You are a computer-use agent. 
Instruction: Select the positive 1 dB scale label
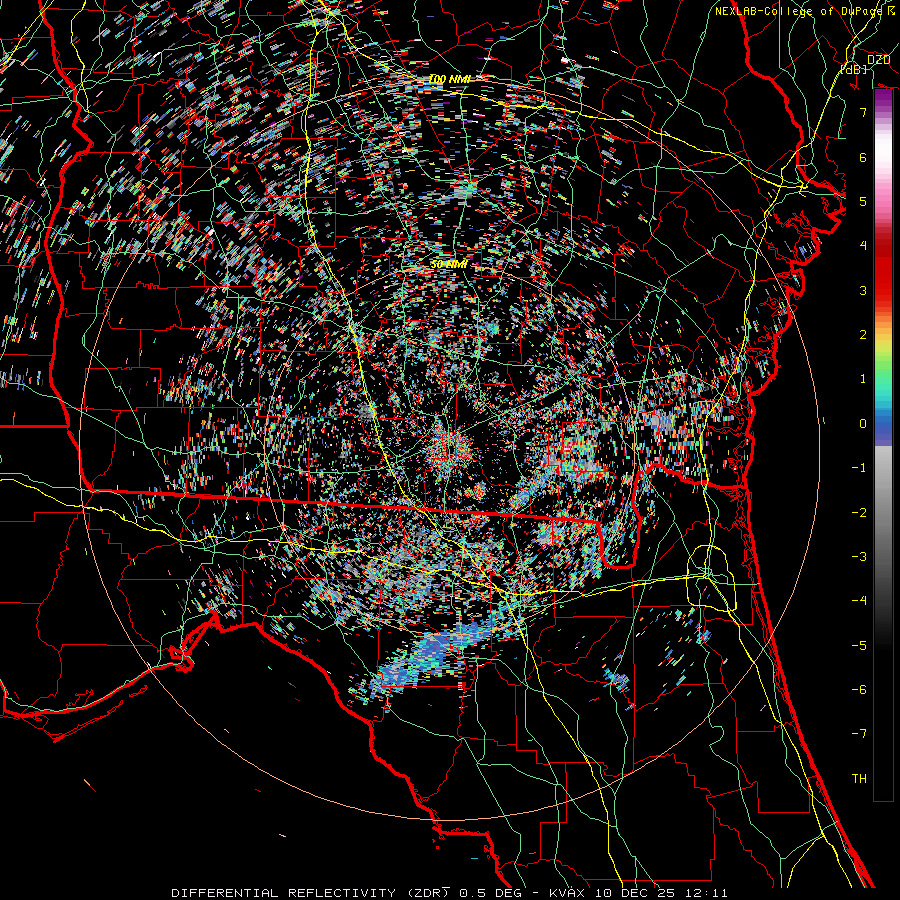[863, 379]
